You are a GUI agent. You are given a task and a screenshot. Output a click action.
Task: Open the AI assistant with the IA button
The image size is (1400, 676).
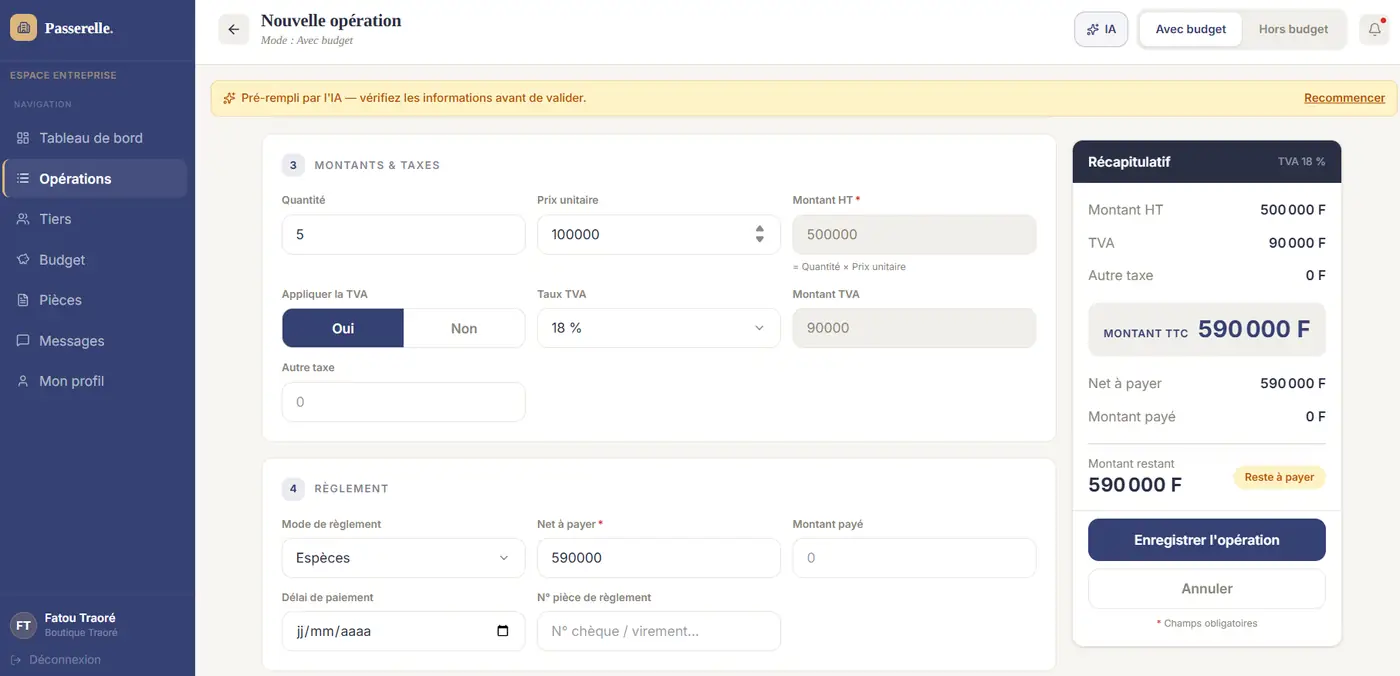click(x=1101, y=29)
